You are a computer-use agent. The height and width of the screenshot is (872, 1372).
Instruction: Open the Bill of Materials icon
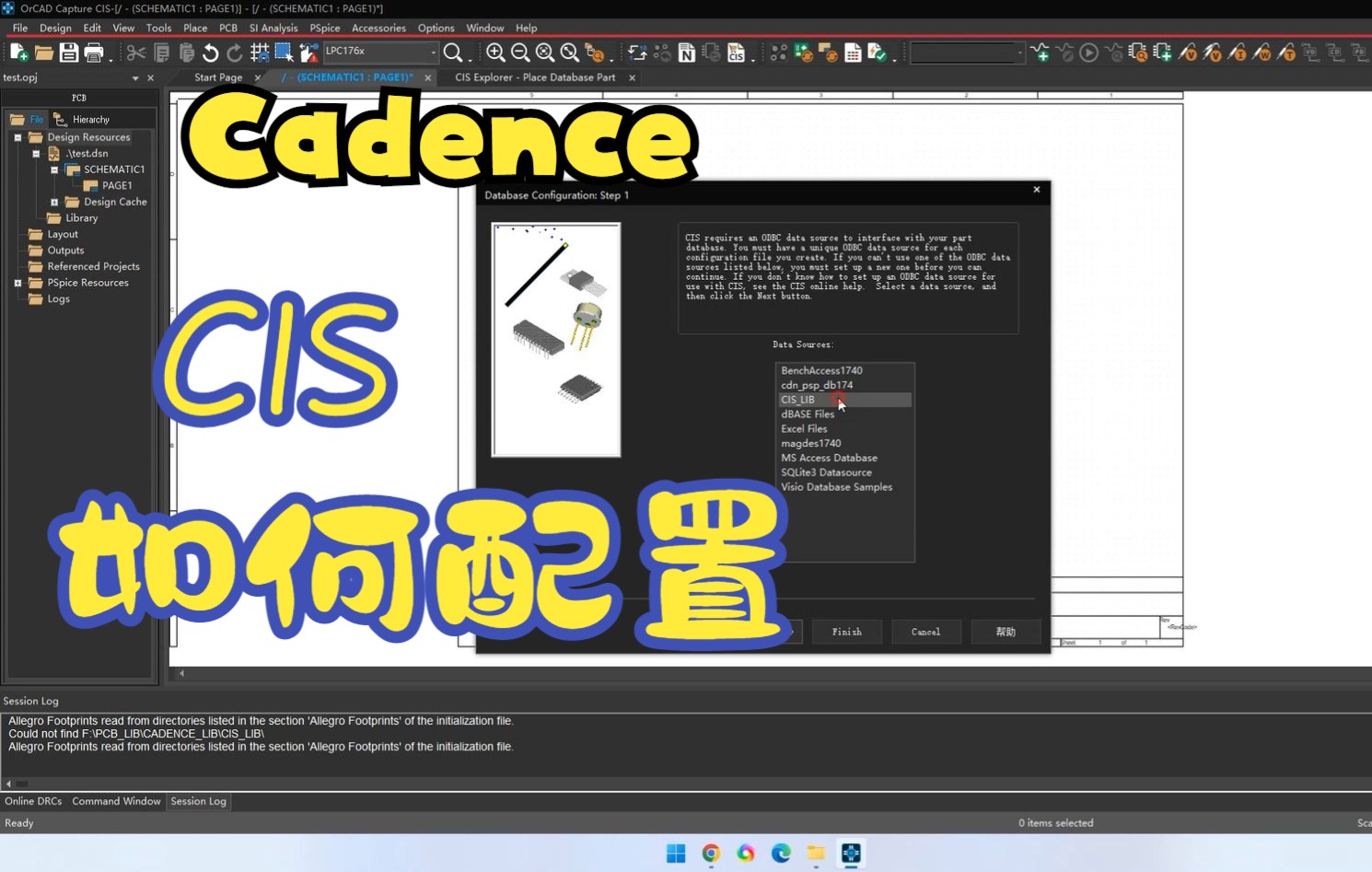(x=853, y=53)
